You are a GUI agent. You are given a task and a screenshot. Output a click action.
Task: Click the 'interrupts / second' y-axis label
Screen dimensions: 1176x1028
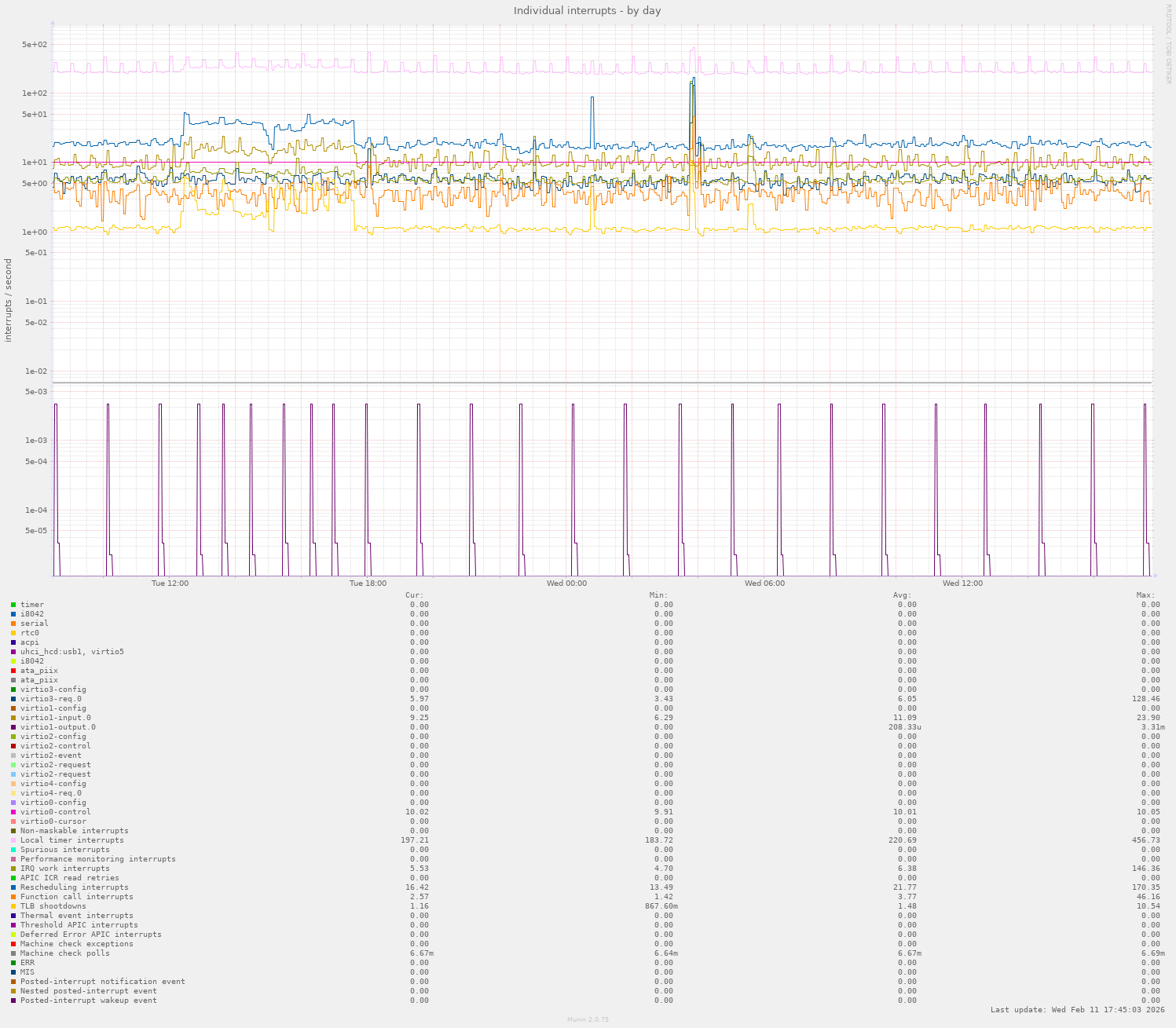point(9,300)
